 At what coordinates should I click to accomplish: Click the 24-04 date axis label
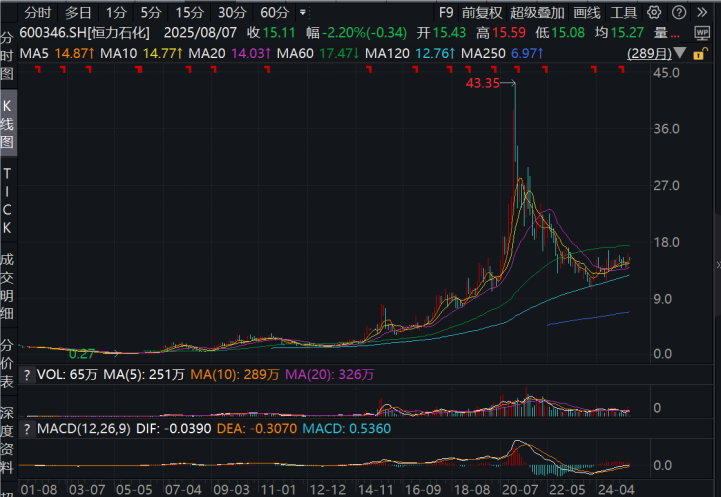616,490
